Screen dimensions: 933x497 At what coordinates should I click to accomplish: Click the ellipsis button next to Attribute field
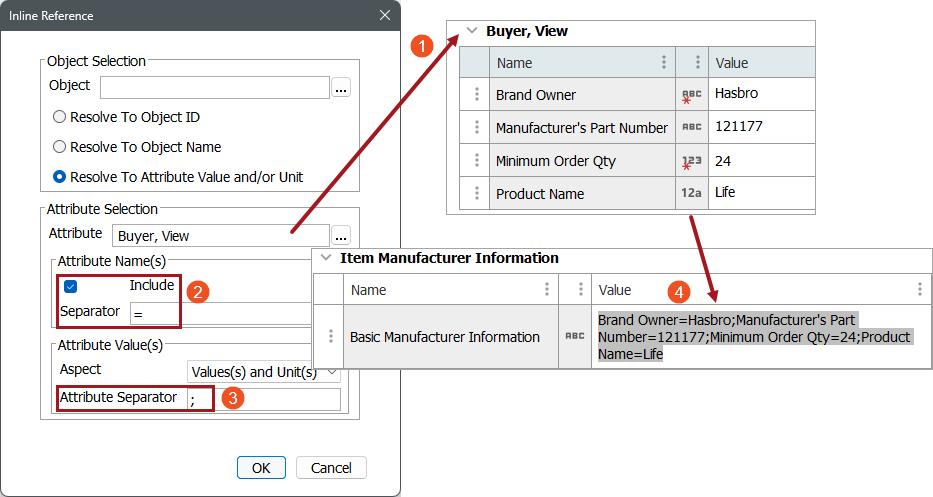pyautogui.click(x=341, y=237)
